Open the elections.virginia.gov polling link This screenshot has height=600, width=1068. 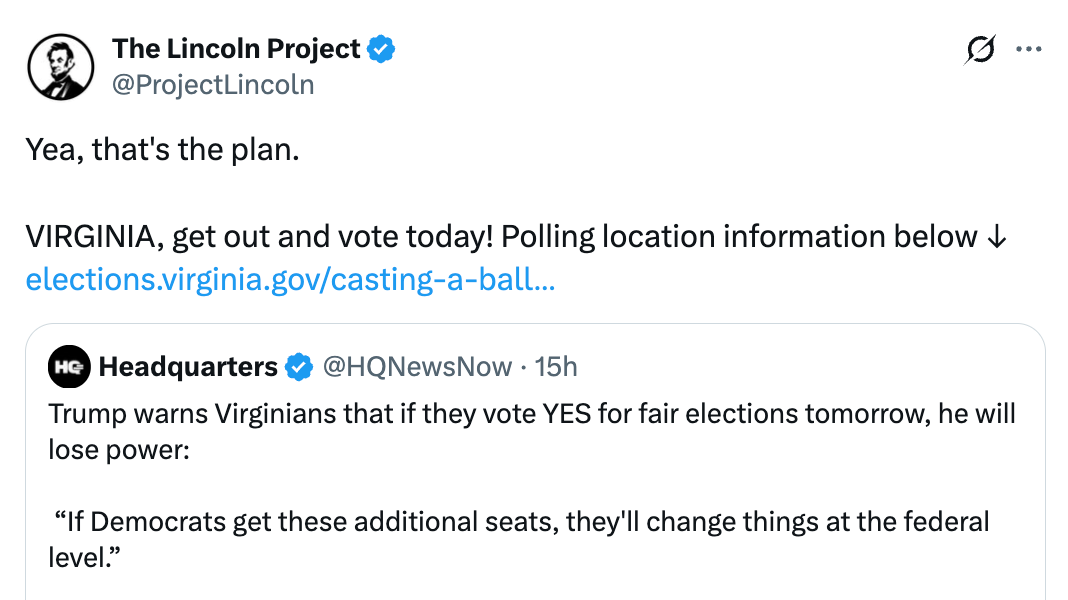pos(290,279)
